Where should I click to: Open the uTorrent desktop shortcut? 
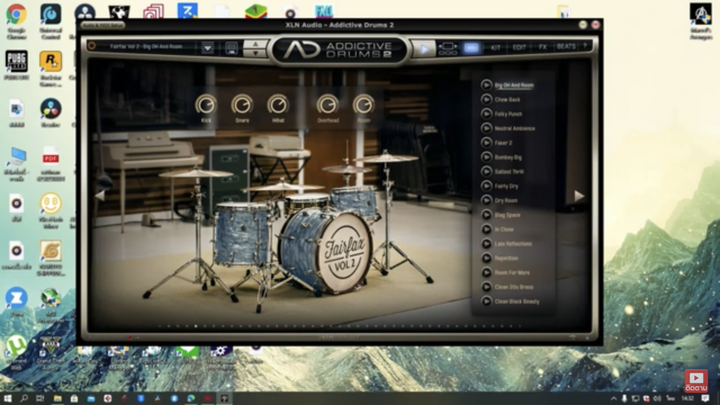coord(17,352)
